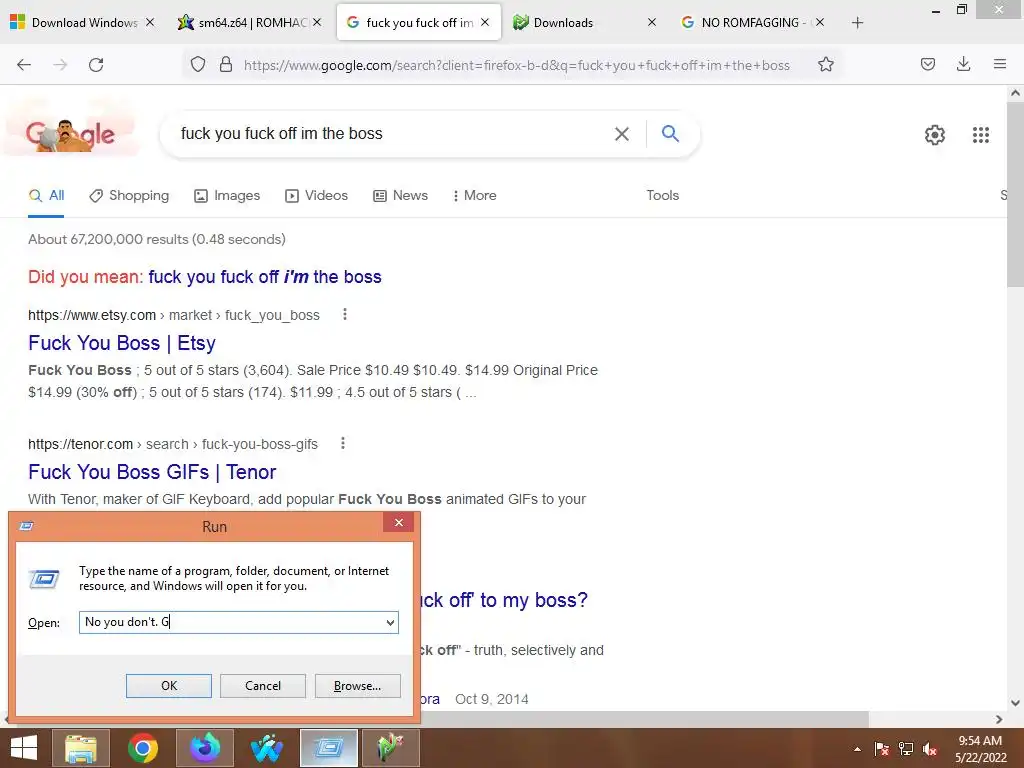Open the Firefox downloads arrow

pos(963,64)
